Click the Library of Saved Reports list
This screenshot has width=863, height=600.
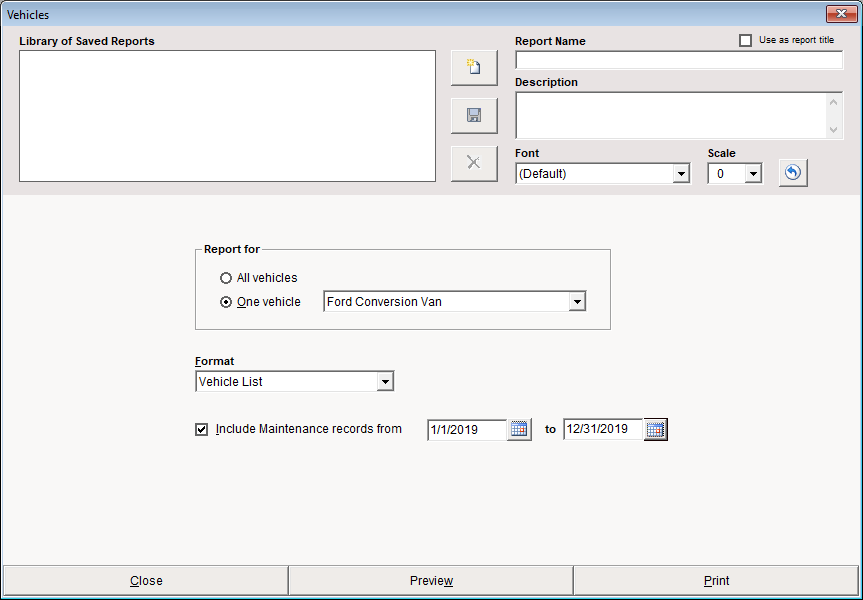(x=227, y=116)
